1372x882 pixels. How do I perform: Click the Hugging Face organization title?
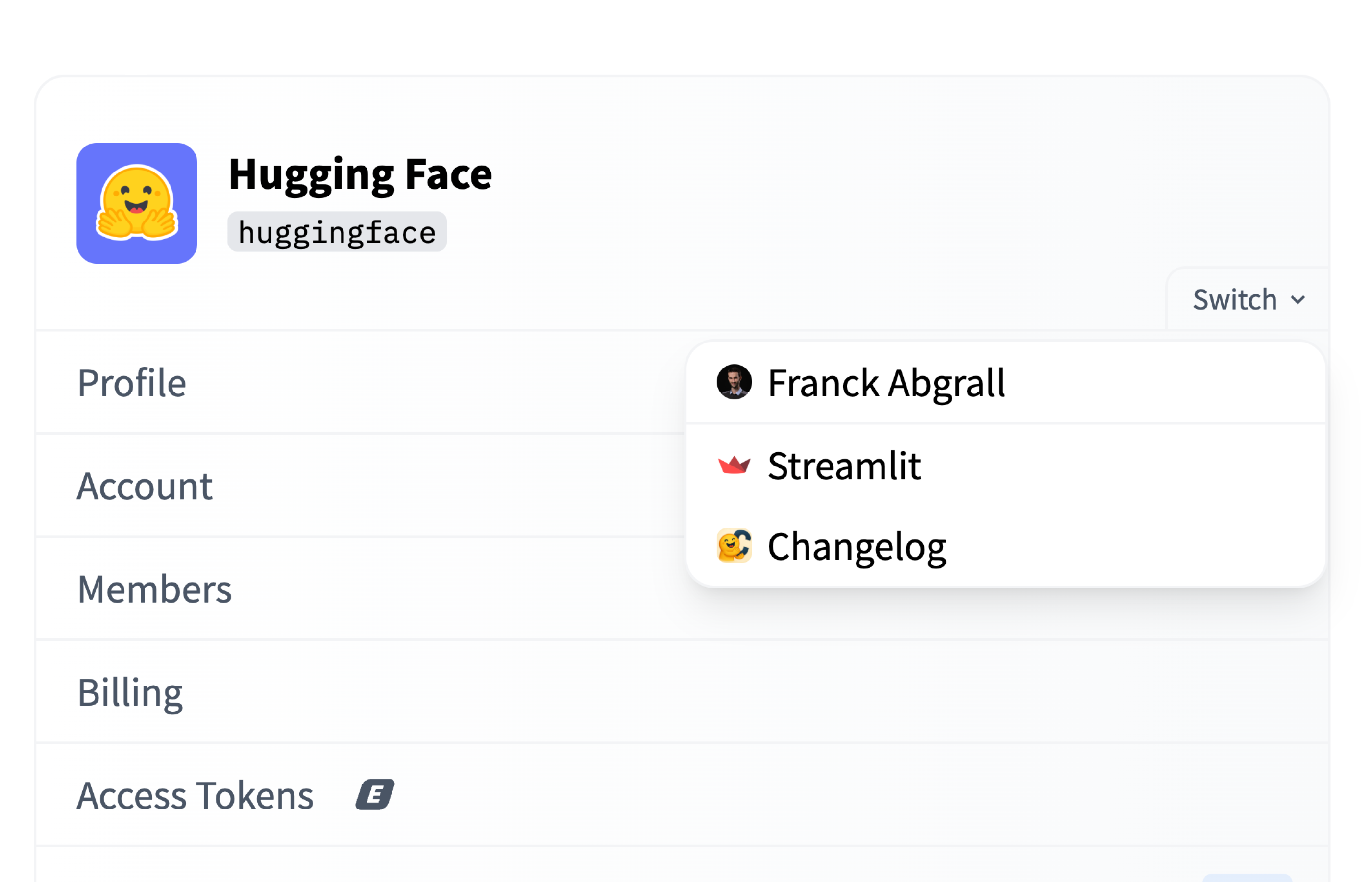360,174
